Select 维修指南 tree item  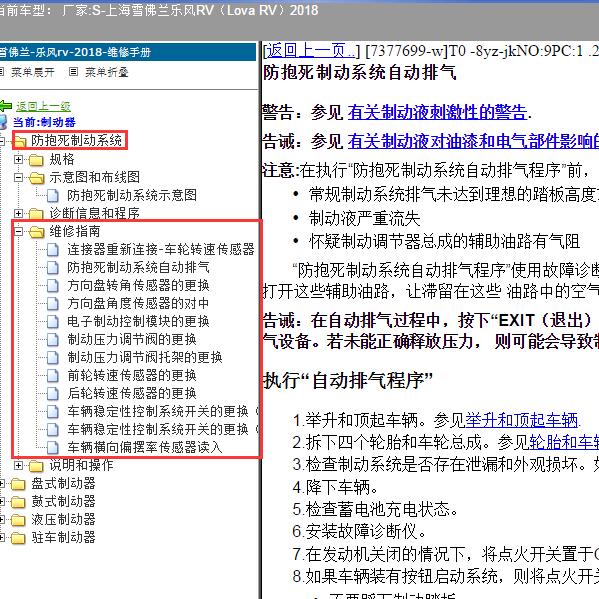[74, 231]
